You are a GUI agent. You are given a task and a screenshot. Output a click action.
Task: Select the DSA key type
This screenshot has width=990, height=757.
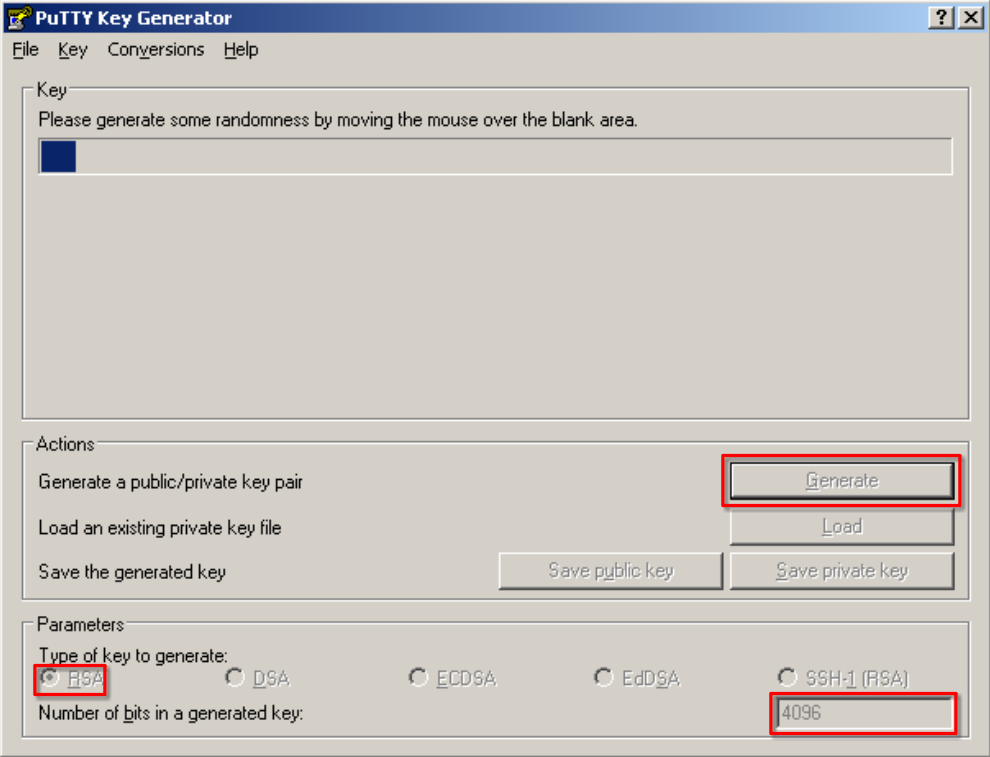point(258,679)
